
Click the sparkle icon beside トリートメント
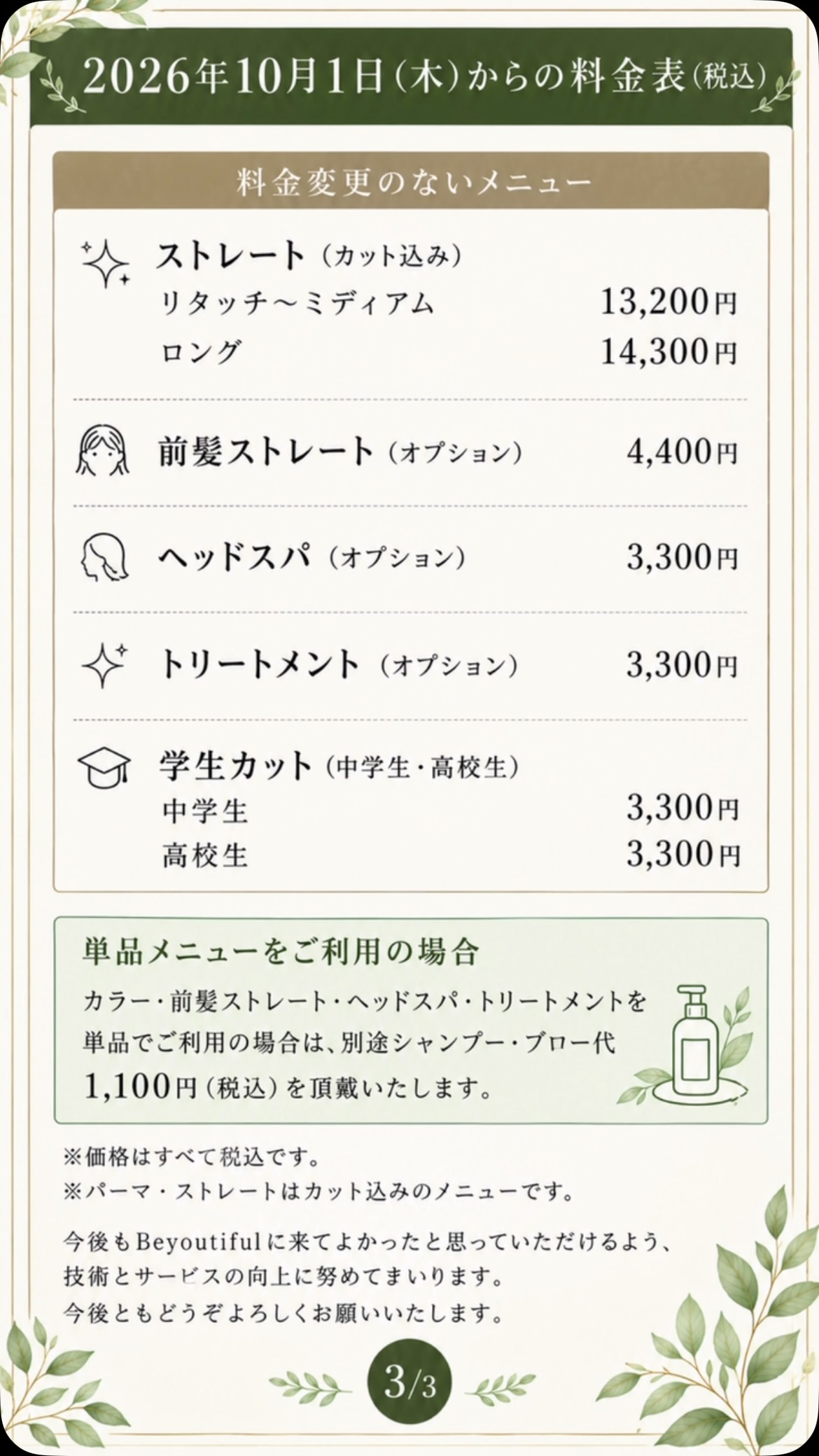[105, 665]
